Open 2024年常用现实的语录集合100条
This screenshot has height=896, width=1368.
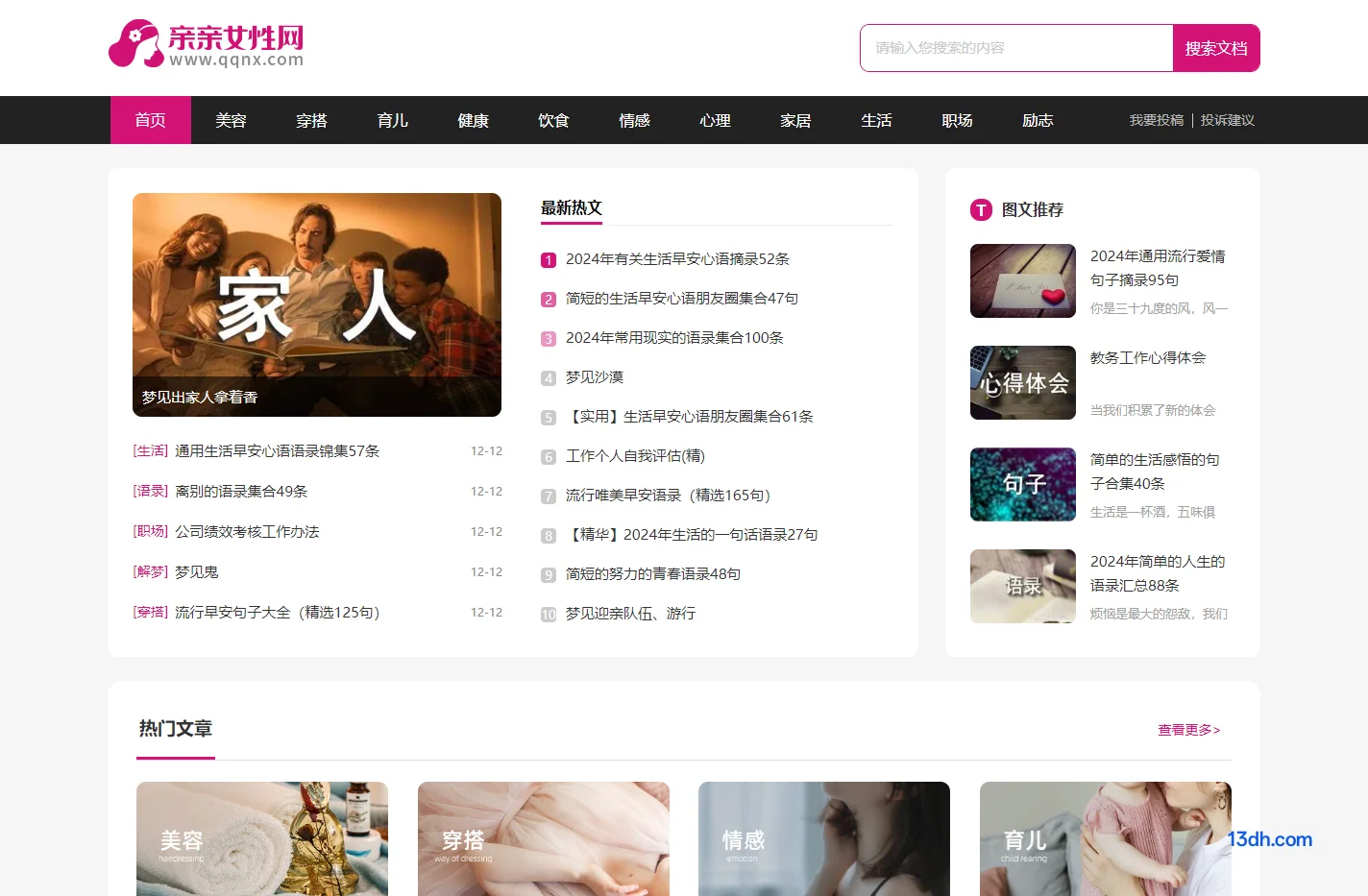(x=674, y=338)
